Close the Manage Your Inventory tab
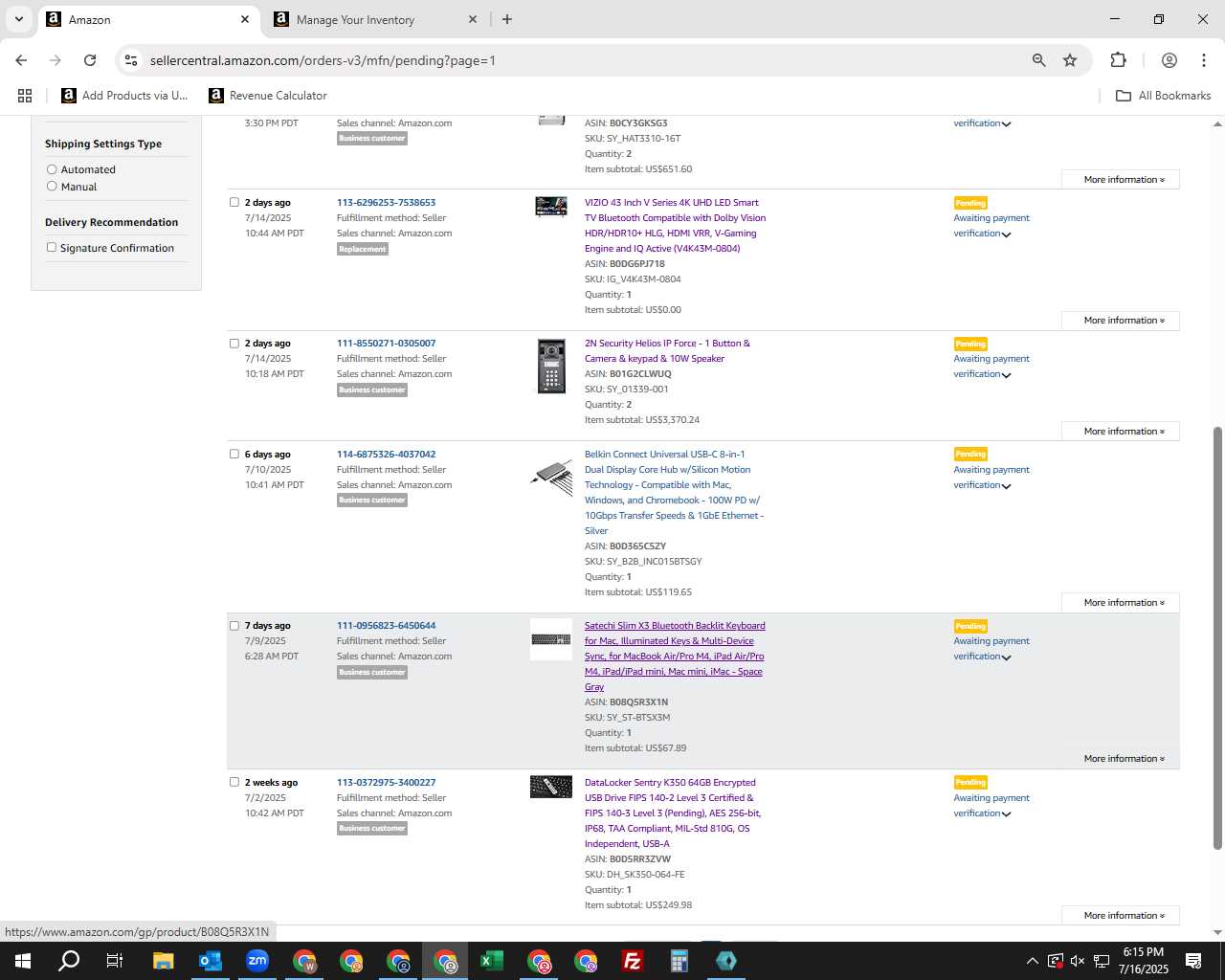The image size is (1225, 980). coord(472,19)
